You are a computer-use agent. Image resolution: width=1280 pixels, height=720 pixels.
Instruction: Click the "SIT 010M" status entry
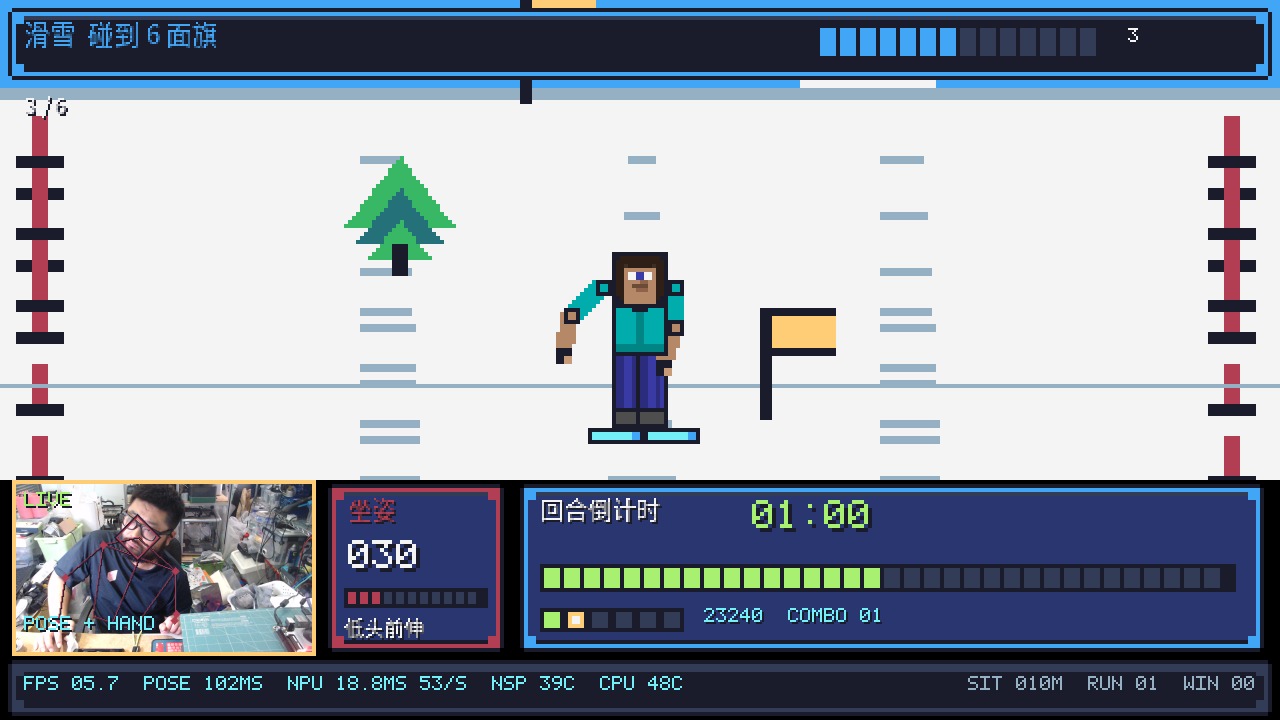coord(1015,683)
